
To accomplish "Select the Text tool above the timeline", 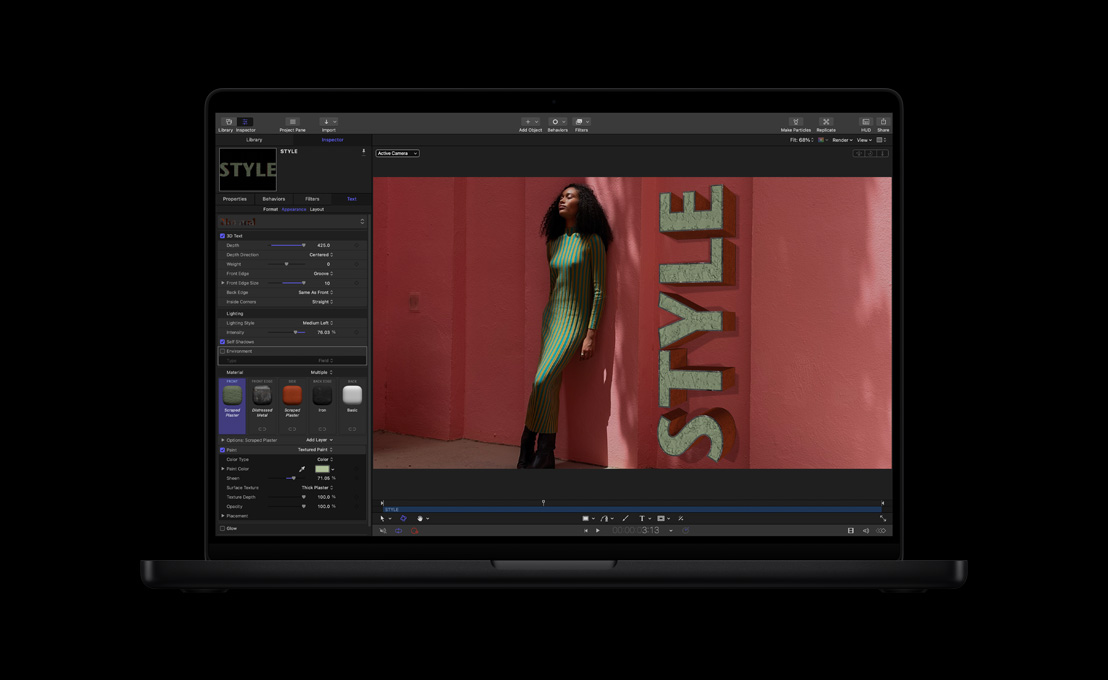I will pyautogui.click(x=643, y=518).
